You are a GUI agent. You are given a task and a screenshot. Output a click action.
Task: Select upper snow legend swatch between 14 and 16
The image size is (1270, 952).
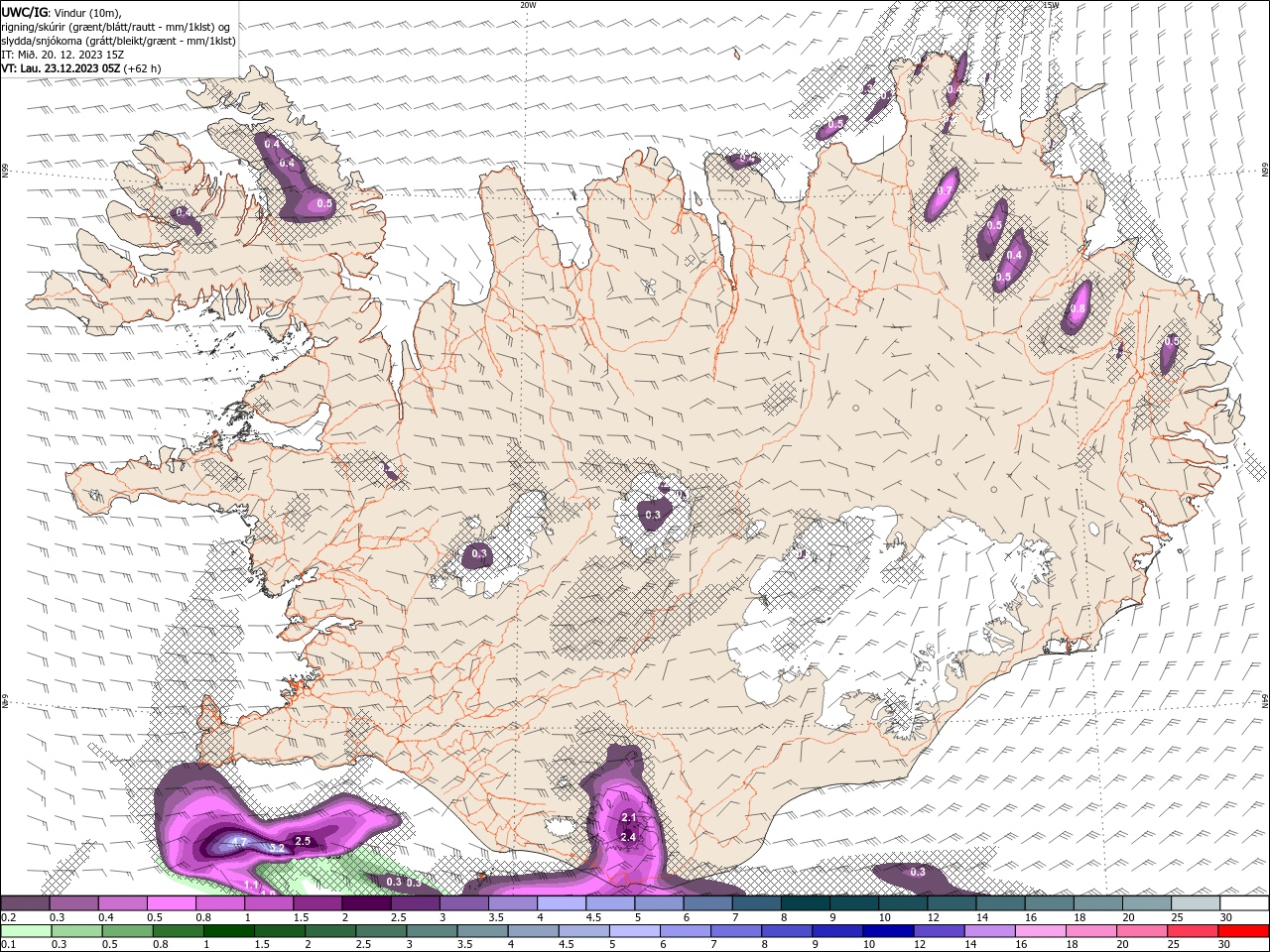1000,902
